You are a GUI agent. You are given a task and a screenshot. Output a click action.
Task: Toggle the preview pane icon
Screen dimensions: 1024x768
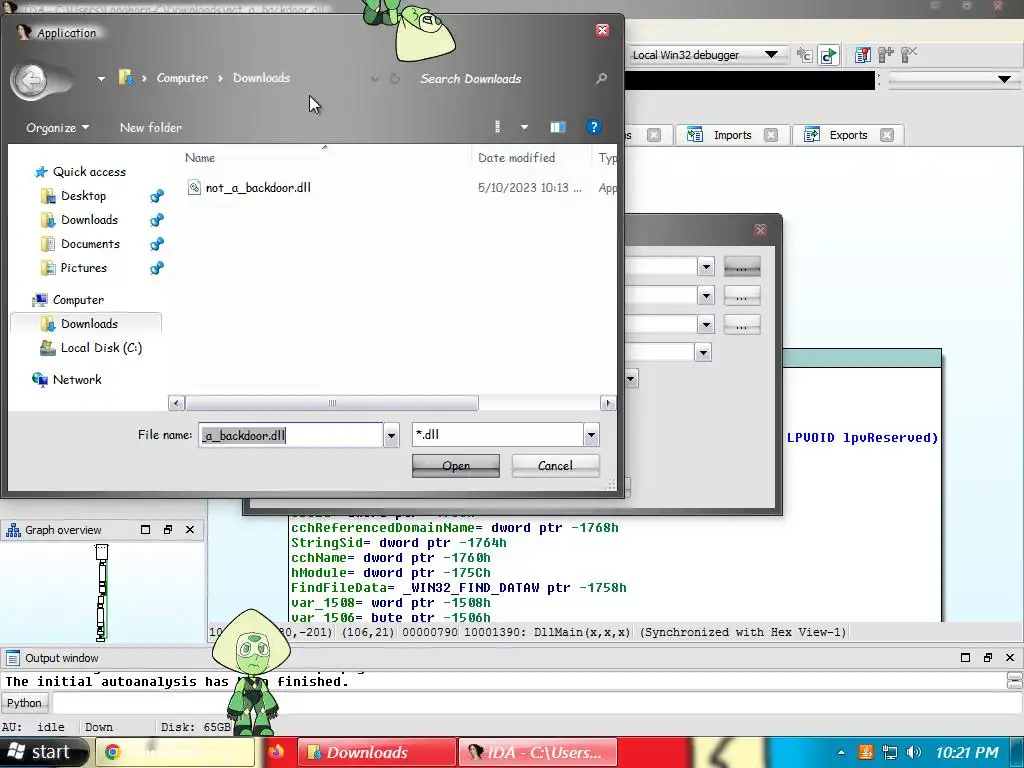pos(557,127)
